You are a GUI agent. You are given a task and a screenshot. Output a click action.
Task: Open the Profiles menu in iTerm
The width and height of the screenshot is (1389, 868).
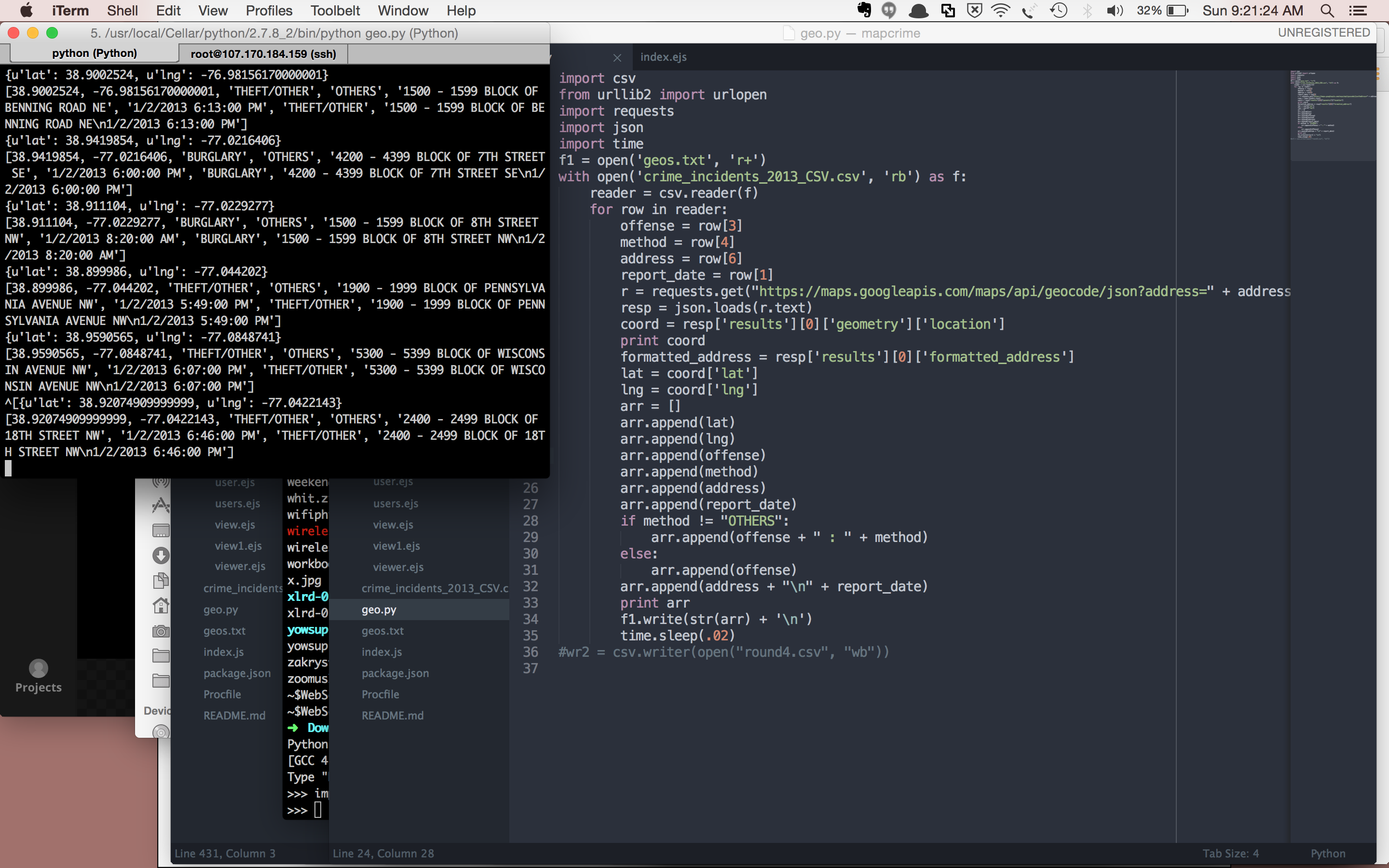click(269, 10)
